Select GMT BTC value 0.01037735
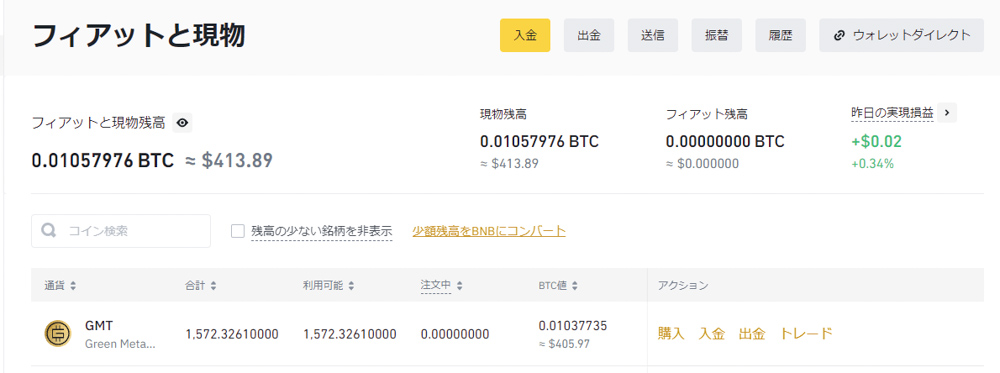 click(x=573, y=326)
